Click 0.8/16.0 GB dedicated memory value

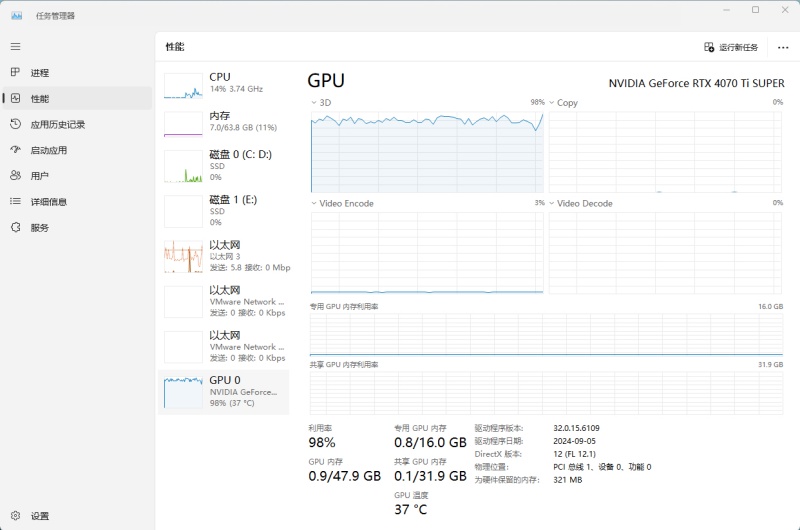[430, 442]
